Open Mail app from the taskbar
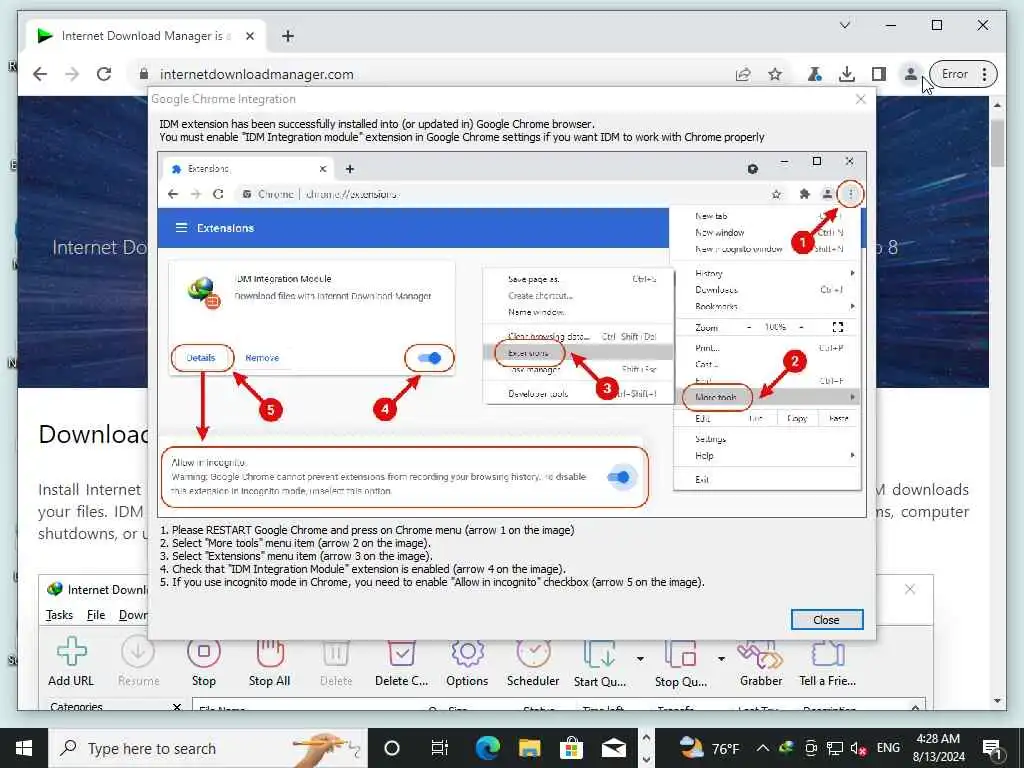 click(614, 748)
